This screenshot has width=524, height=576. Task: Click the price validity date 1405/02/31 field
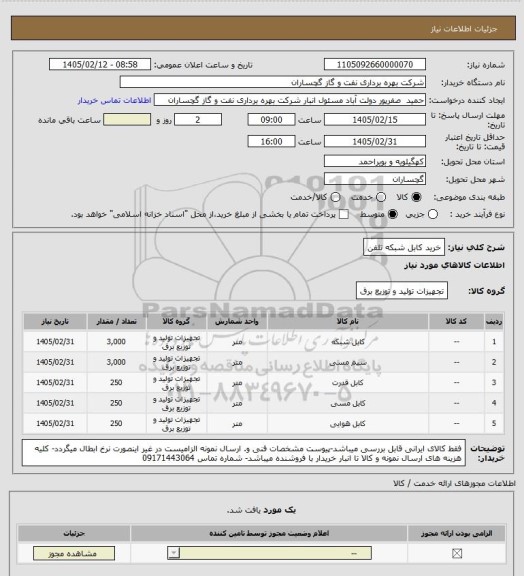[x=375, y=141]
